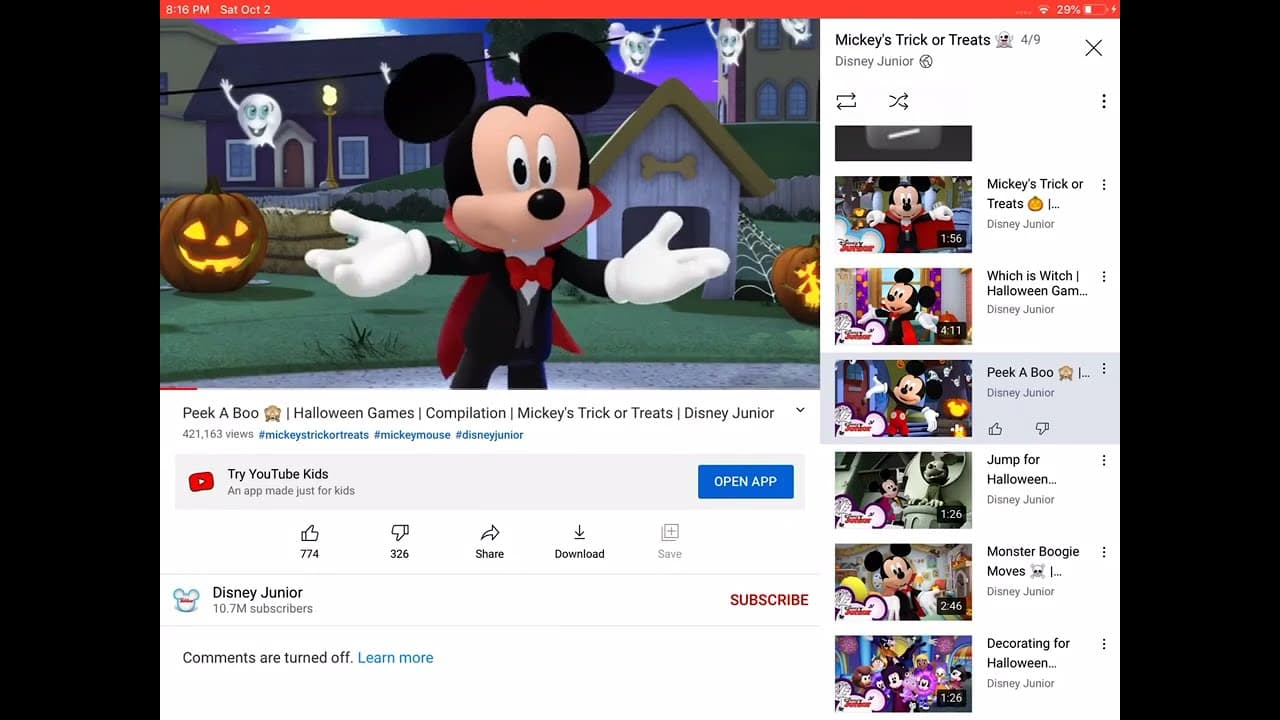Screen dimensions: 1280x720
Task: Thumbs down the Peek A Boo playlist item
Action: 1042,429
